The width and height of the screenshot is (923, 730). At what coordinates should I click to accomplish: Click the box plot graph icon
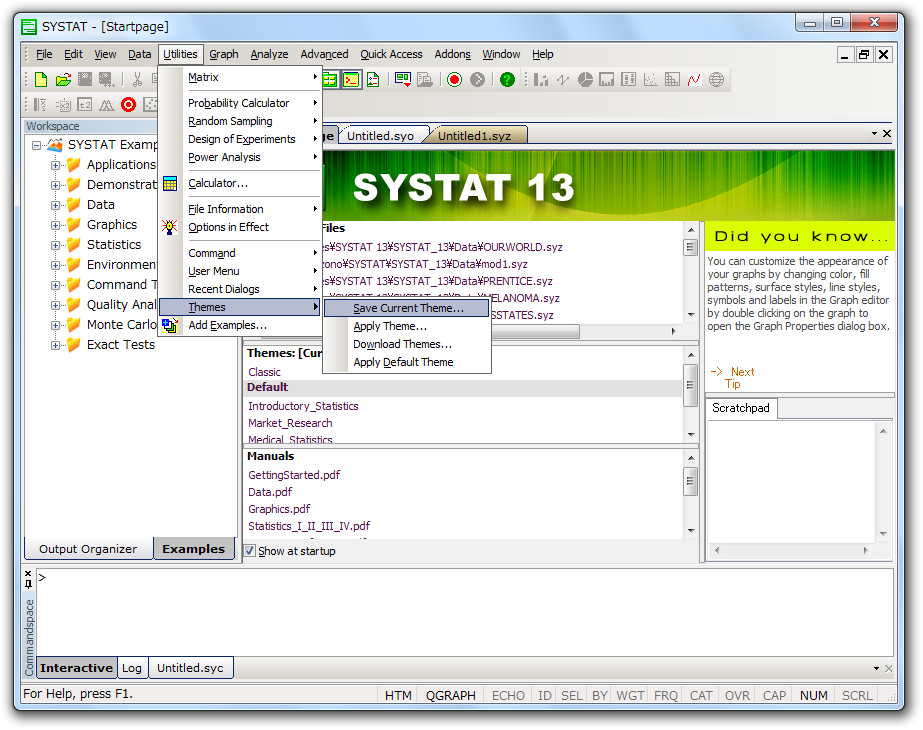[629, 79]
